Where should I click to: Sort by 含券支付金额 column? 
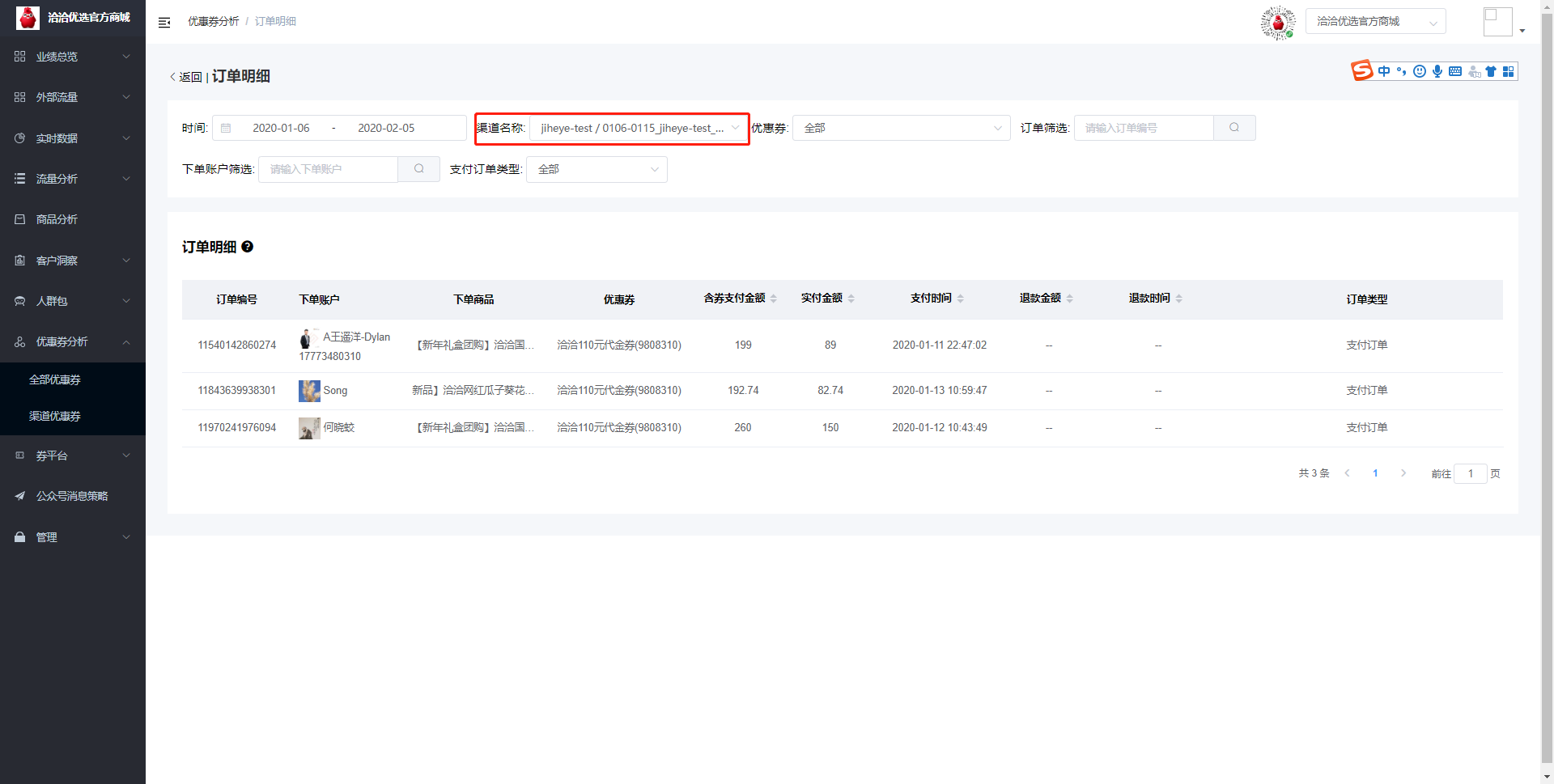tap(774, 299)
